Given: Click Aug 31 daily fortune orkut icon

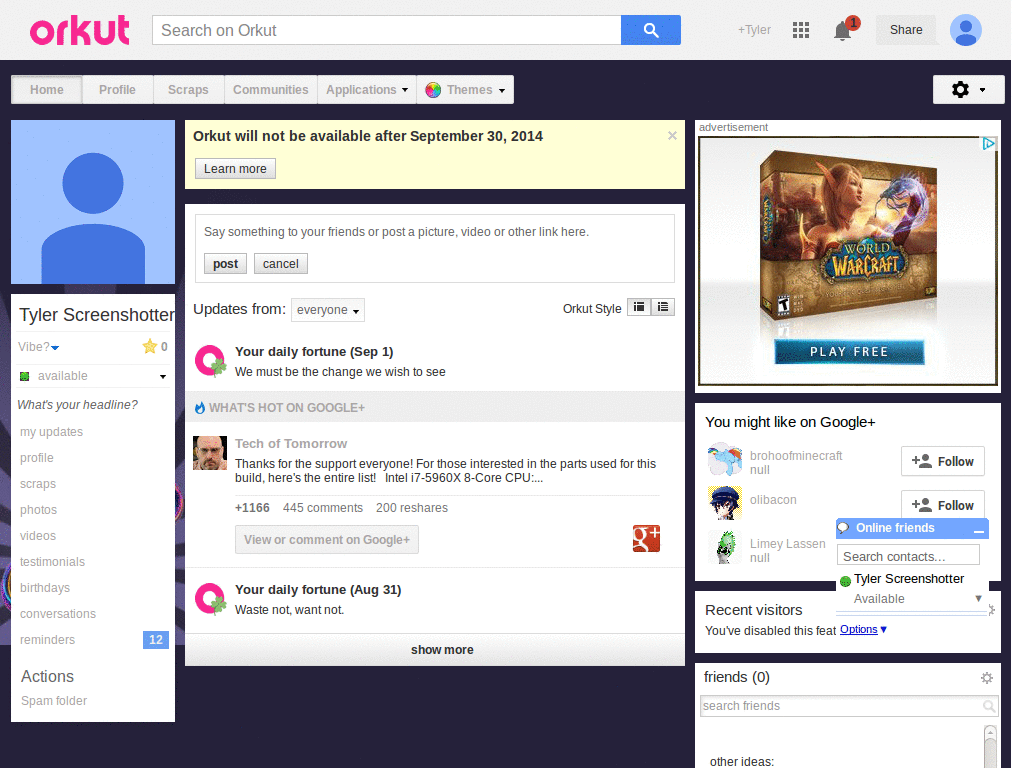Looking at the screenshot, I should tap(210, 599).
